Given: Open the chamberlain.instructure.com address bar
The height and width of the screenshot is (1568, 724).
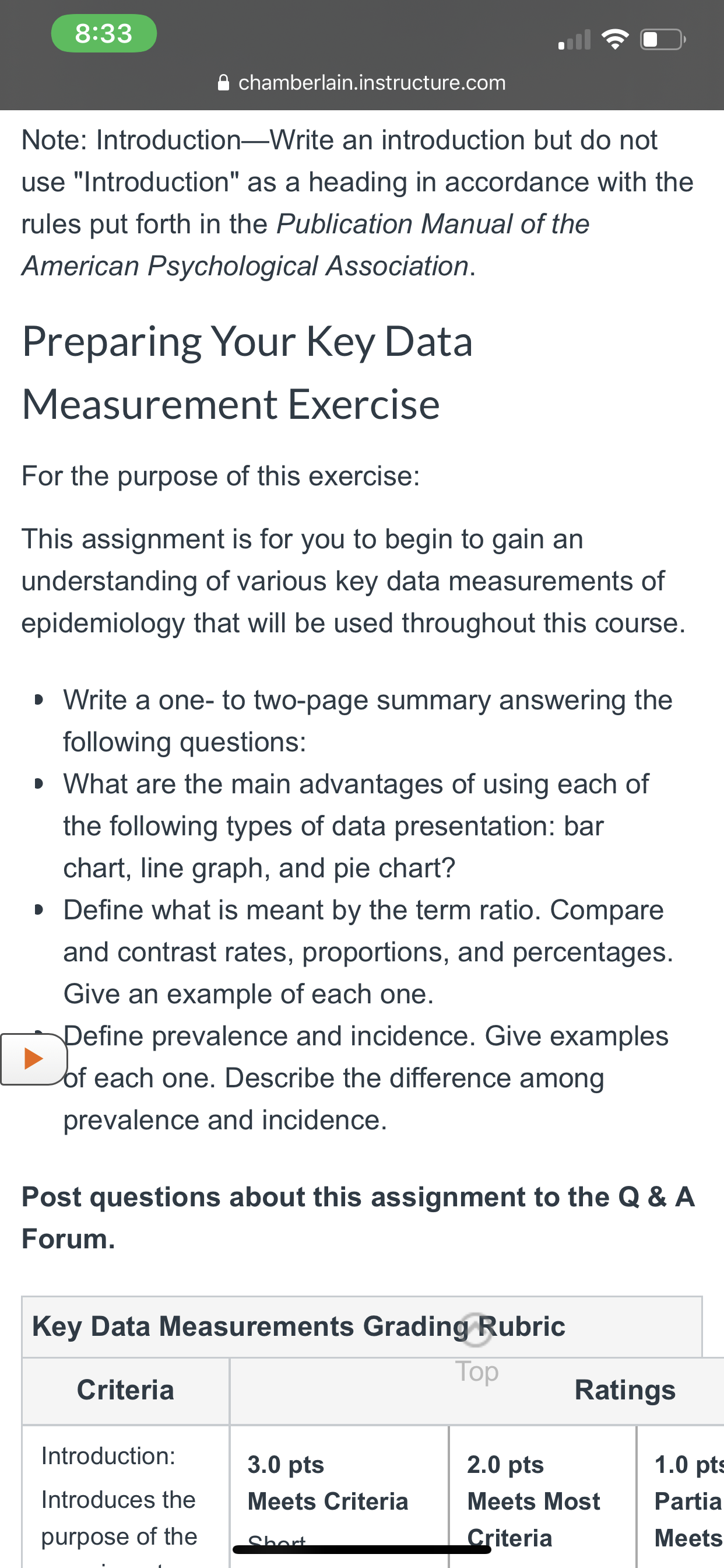Looking at the screenshot, I should 362,82.
